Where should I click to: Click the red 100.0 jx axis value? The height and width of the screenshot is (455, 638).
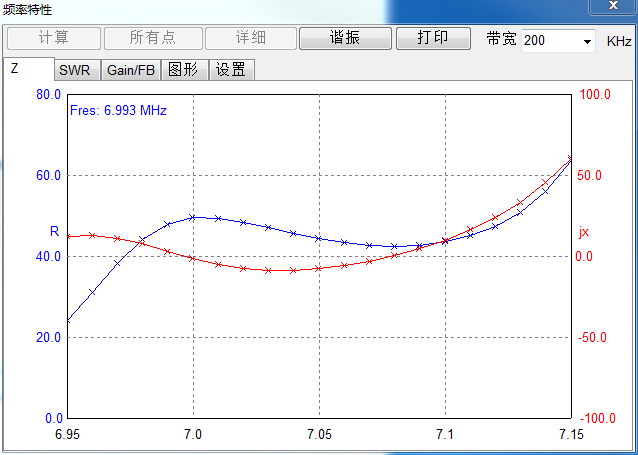[x=595, y=94]
